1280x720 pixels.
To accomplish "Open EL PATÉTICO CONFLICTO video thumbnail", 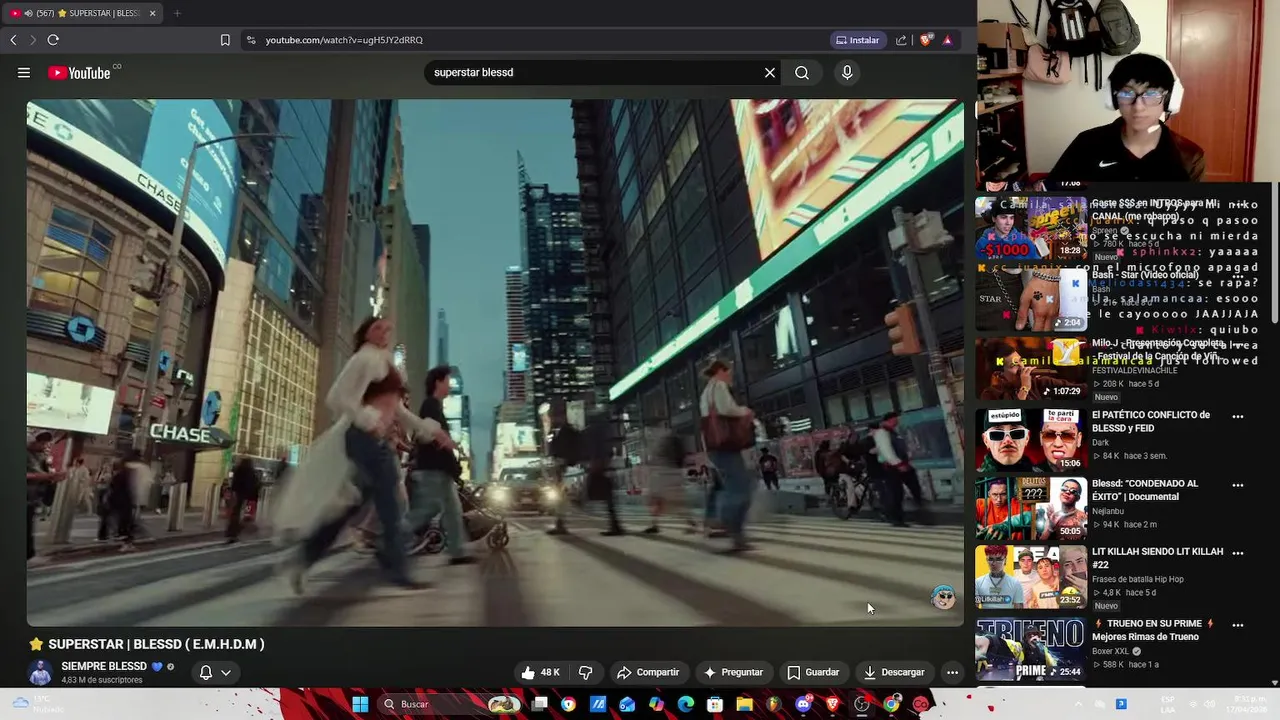I will click(x=1031, y=439).
